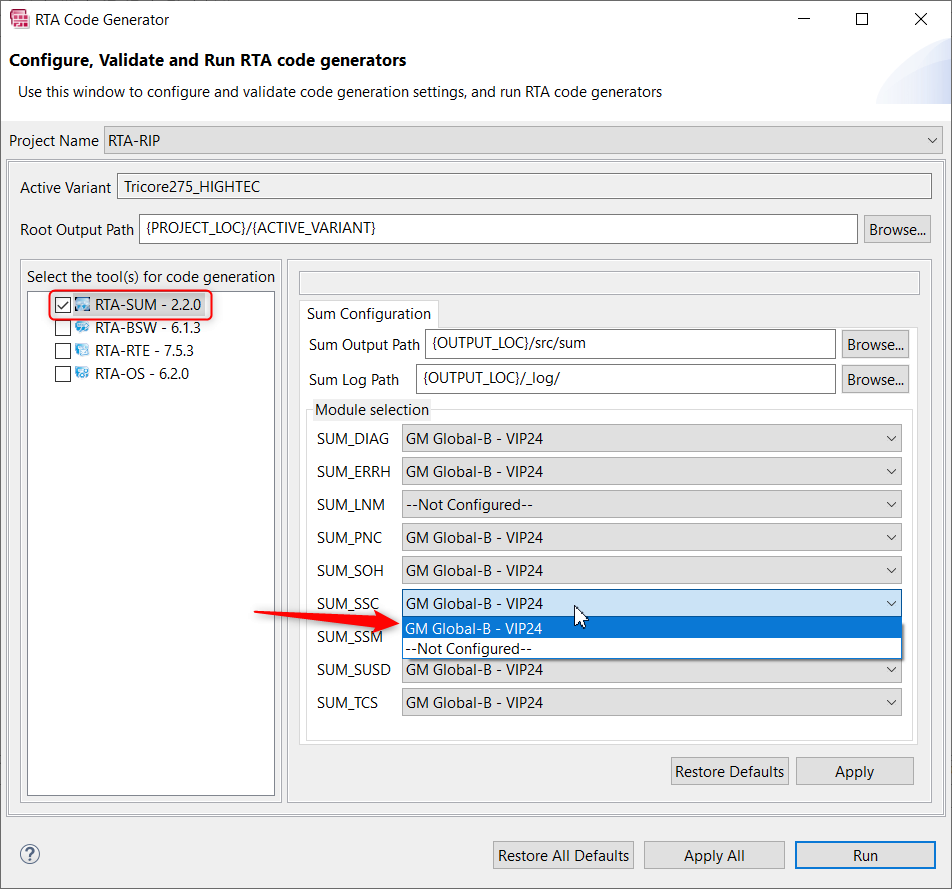Viewport: 952px width, 889px height.
Task: Enable the RTA-OS - 6.2.0 checkbox
Action: 63,374
